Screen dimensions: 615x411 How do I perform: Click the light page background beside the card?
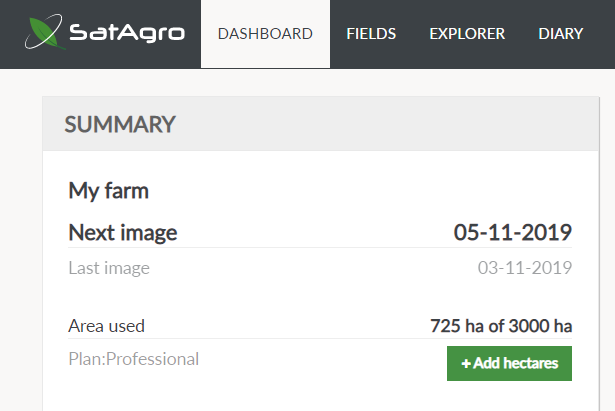coord(21,235)
